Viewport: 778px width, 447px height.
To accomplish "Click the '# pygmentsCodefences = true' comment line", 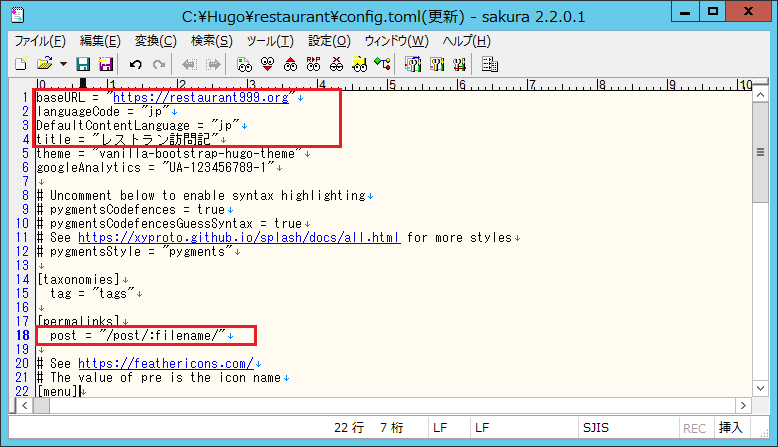I will pyautogui.click(x=131, y=210).
